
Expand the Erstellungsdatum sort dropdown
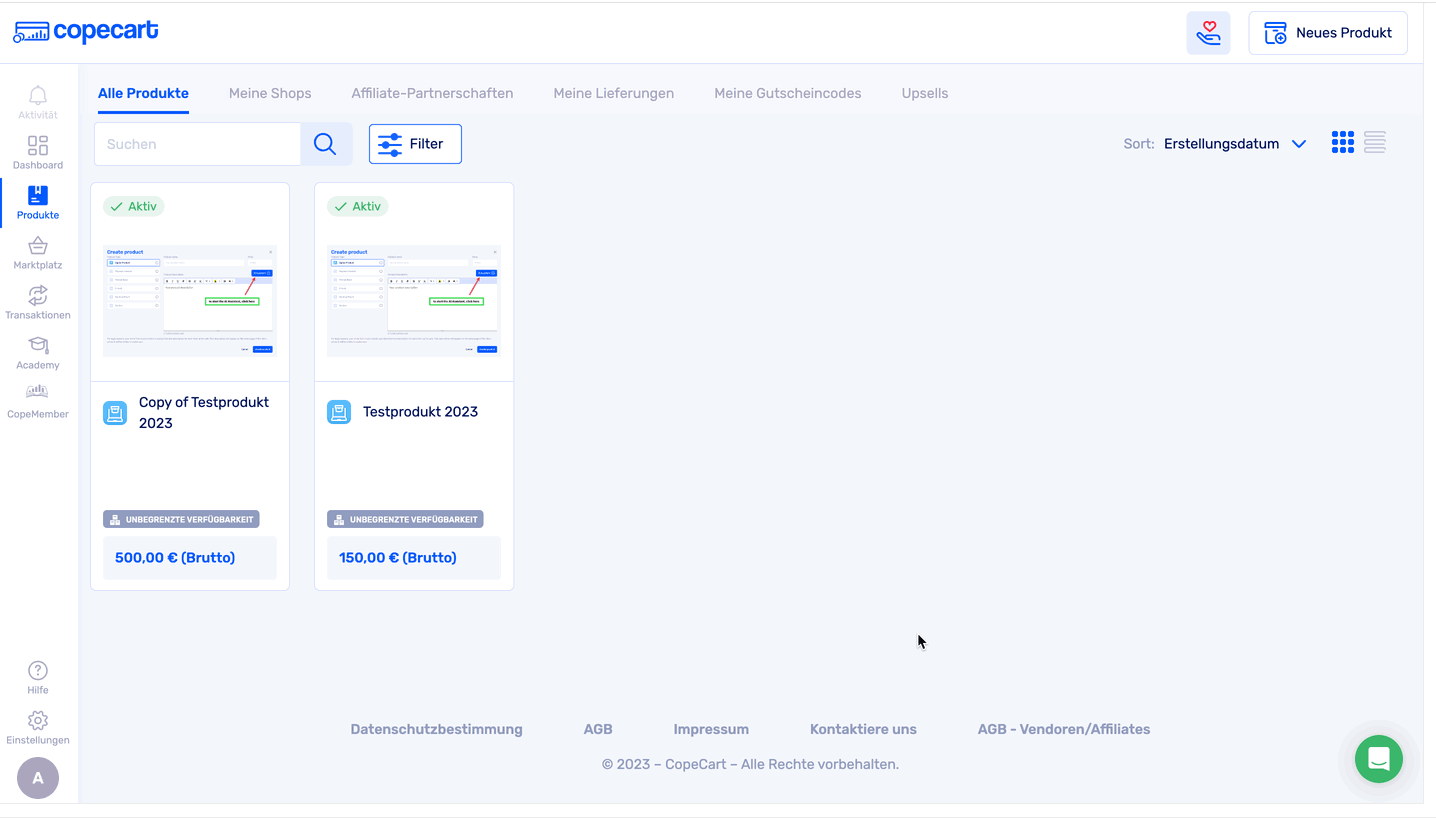point(1235,144)
